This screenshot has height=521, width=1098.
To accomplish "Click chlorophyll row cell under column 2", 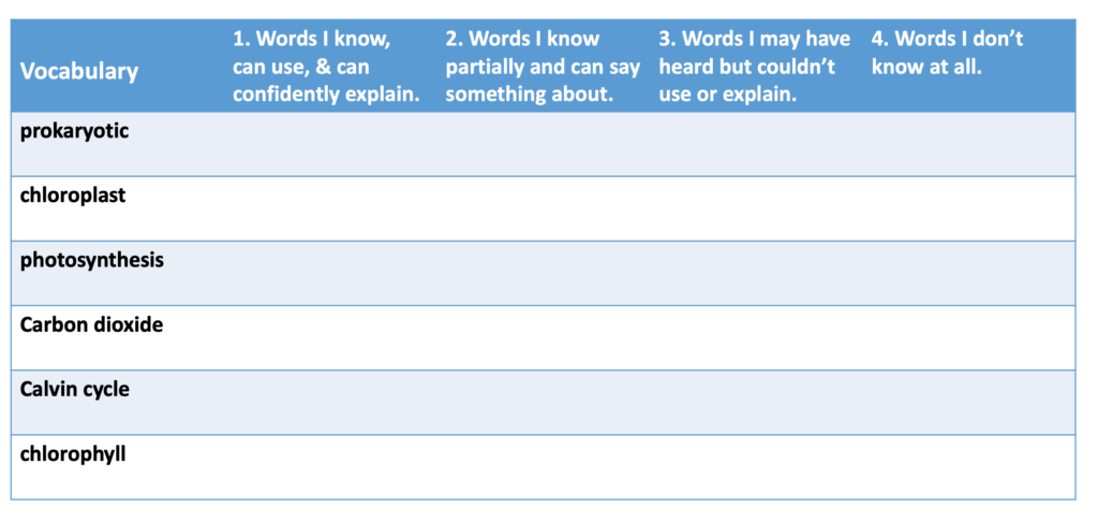I will click(x=547, y=467).
